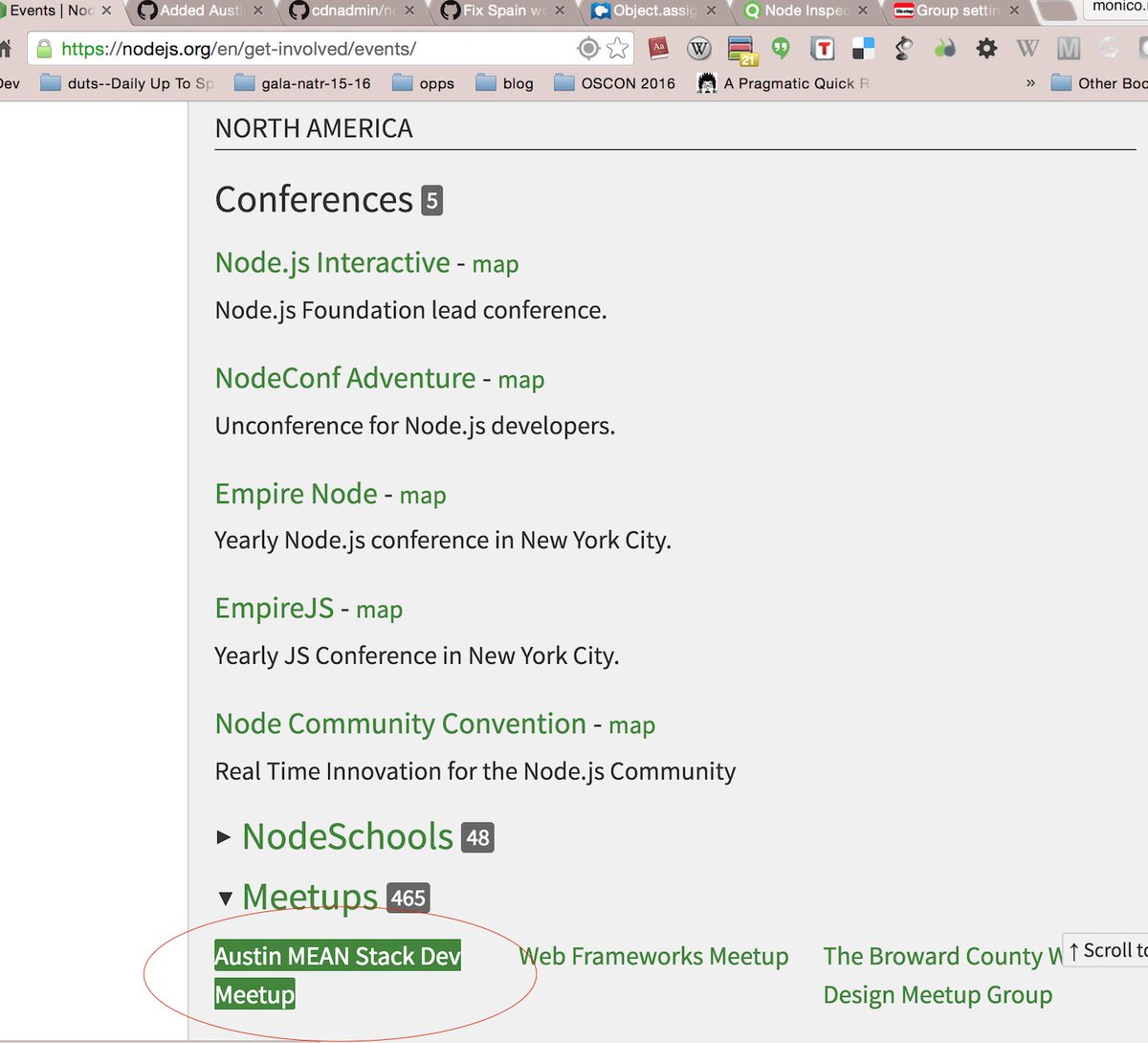Open the black gear extension icon

(986, 48)
